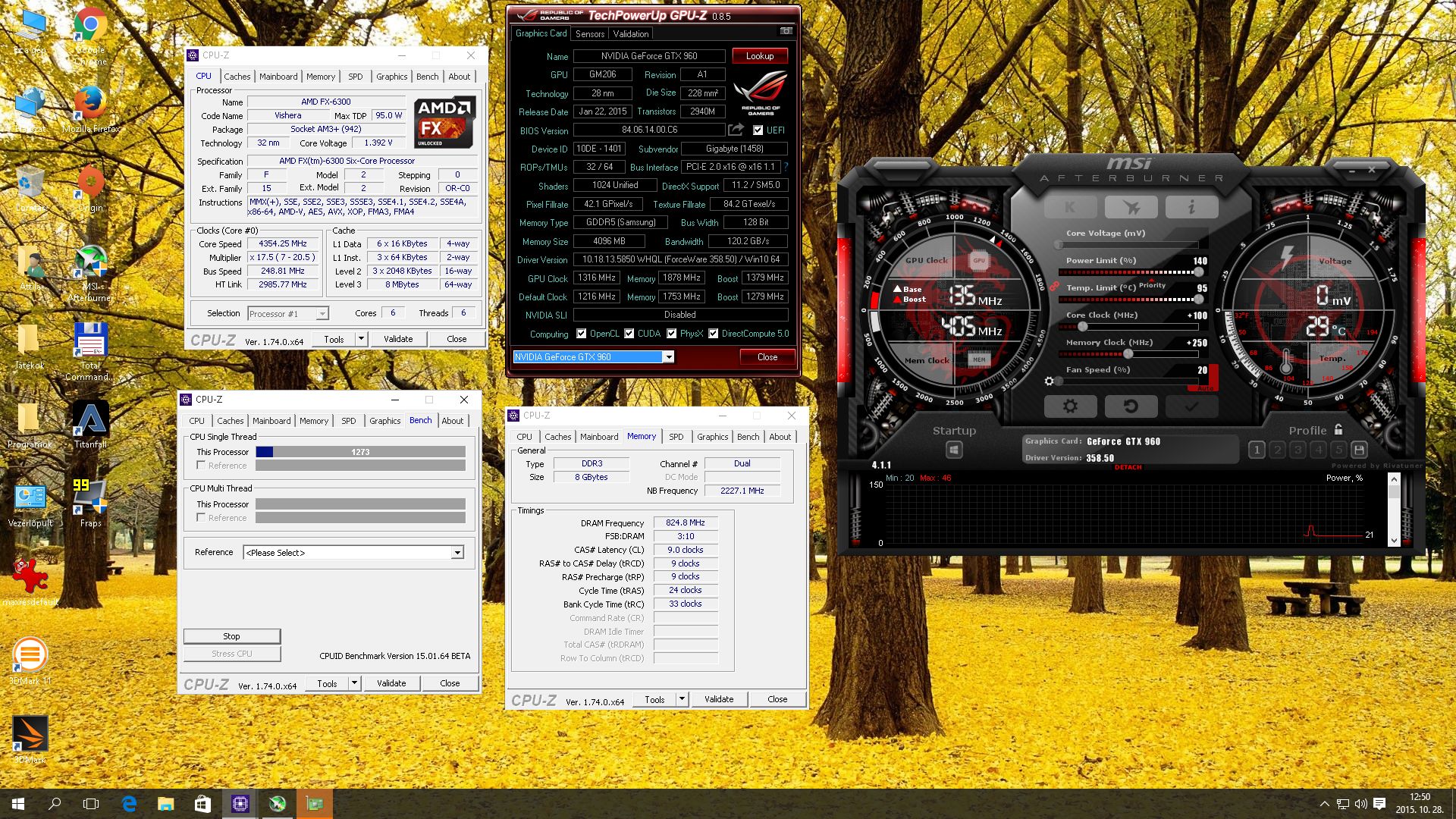Open the Reference <Please Select> dropdown
This screenshot has height=819, width=1456.
pos(457,553)
